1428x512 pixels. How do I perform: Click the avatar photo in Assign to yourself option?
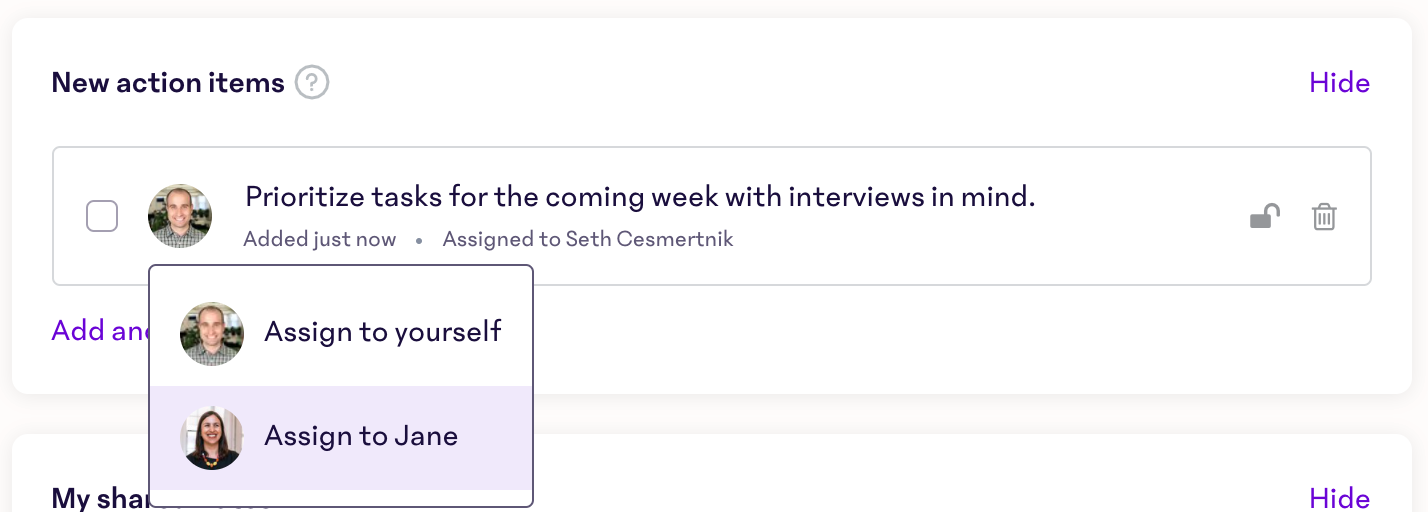point(212,334)
